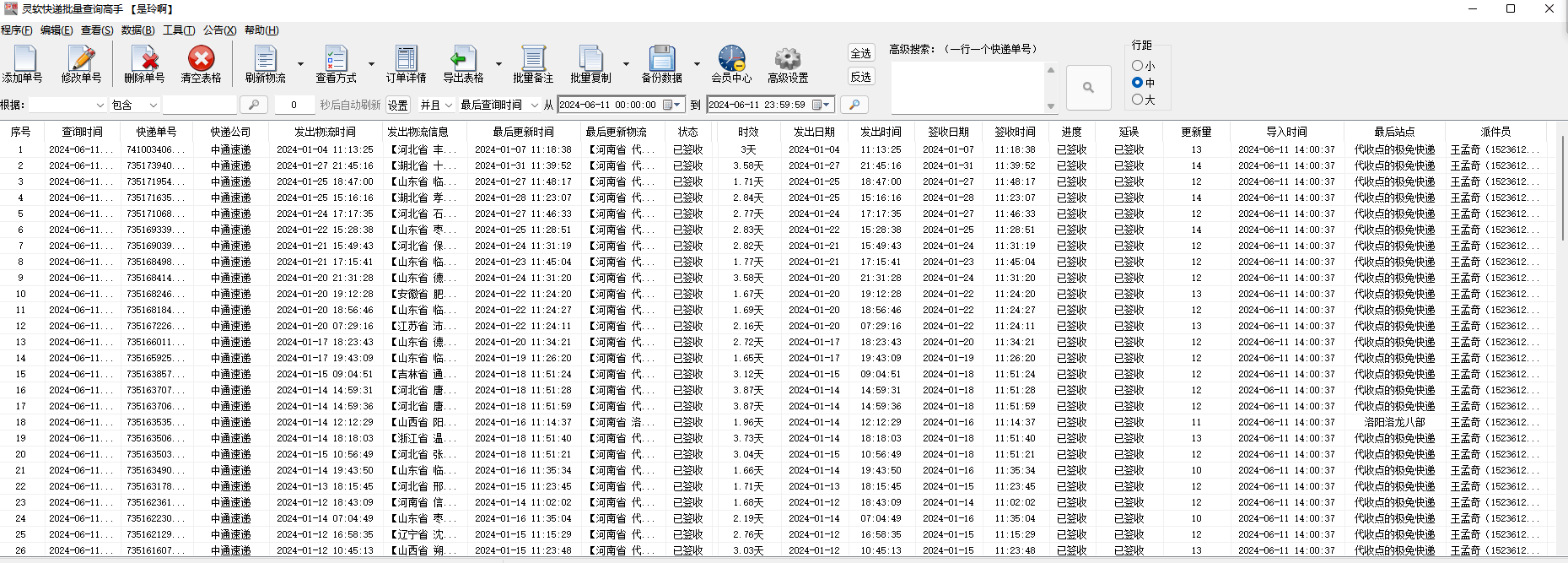Image resolution: width=1568 pixels, height=563 pixels.
Task: Open the 帮助 menu
Action: (x=261, y=30)
